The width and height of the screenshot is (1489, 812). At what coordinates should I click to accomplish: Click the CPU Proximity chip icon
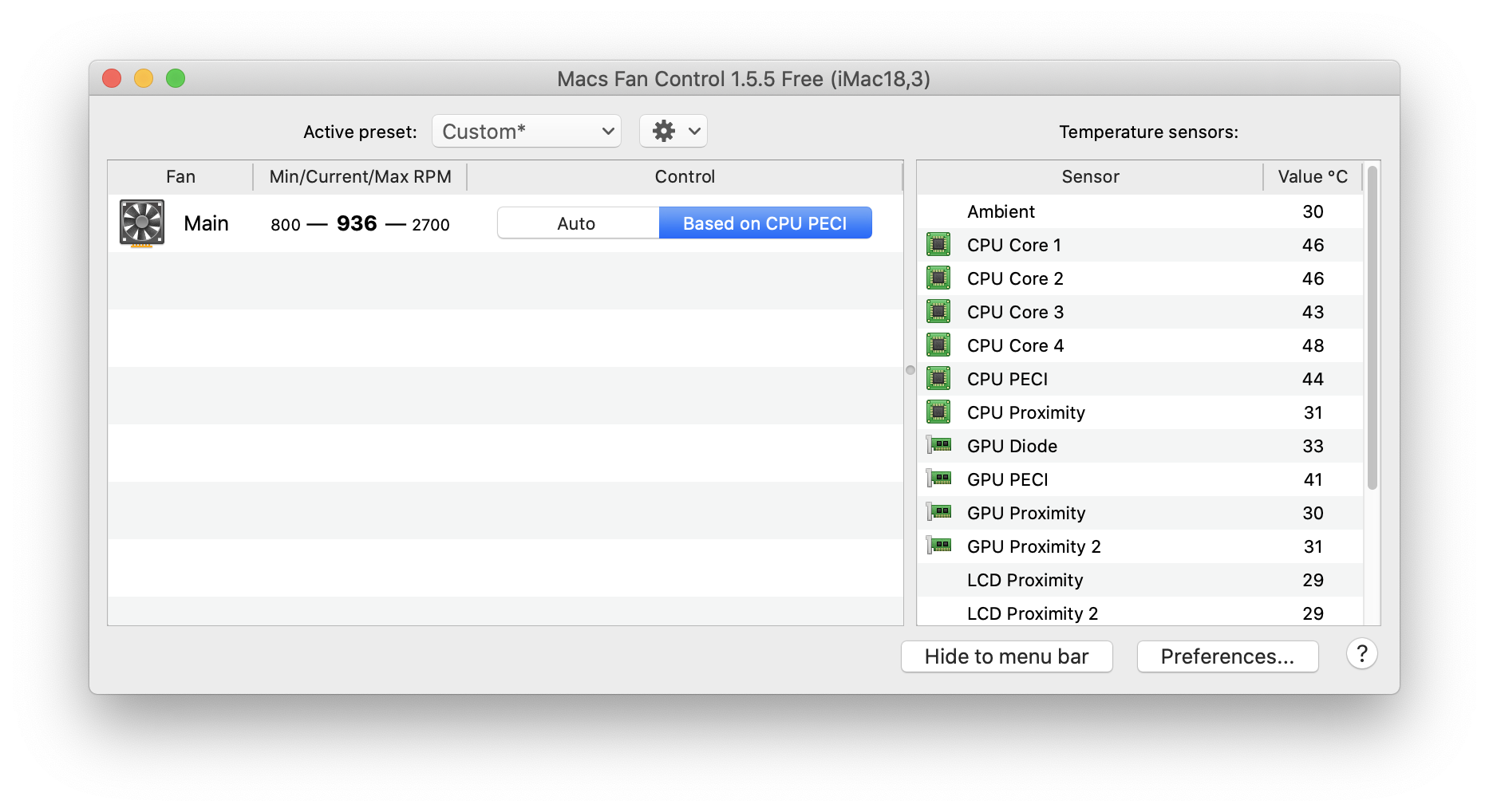pyautogui.click(x=938, y=412)
